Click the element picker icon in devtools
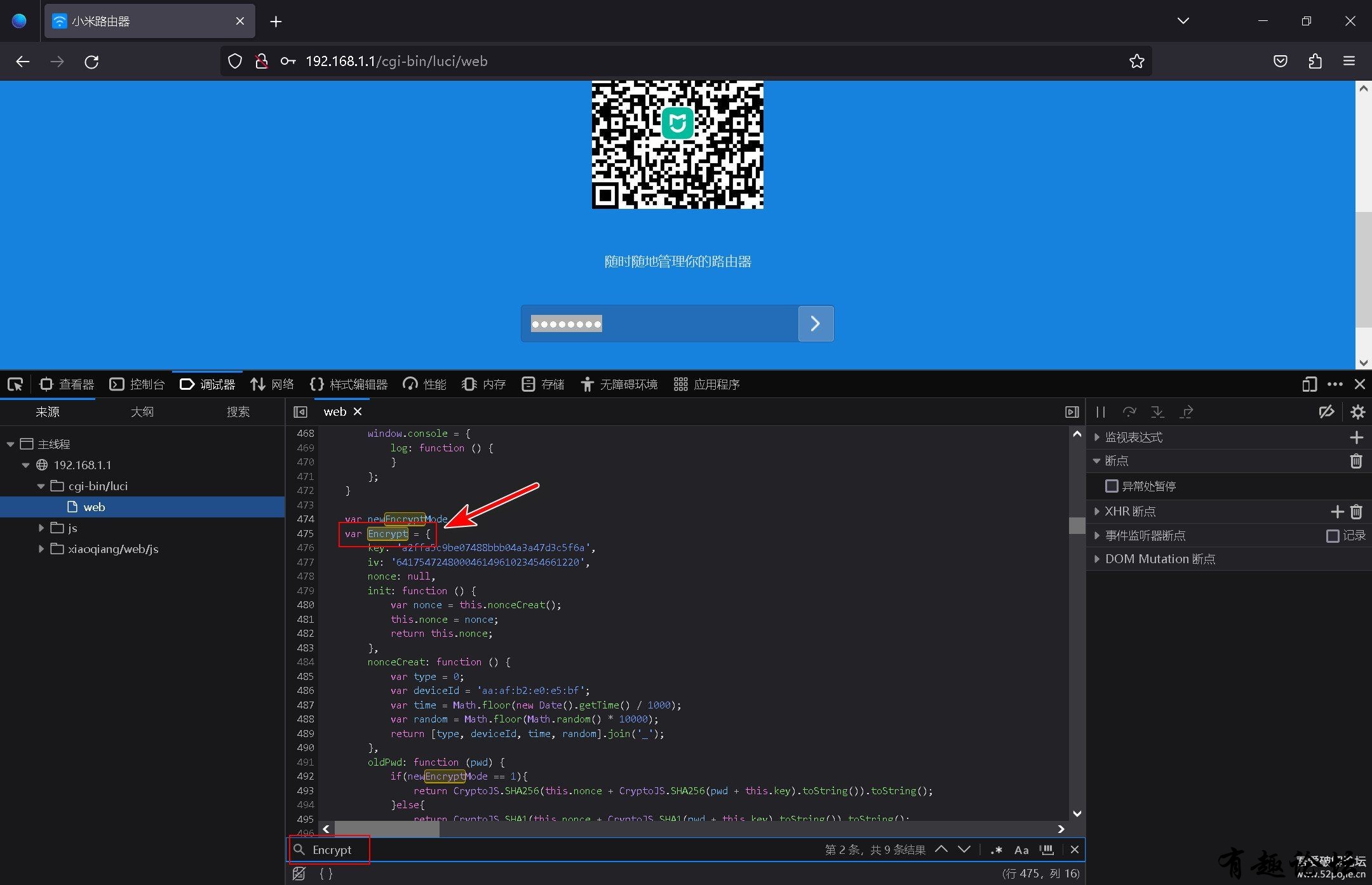 (15, 384)
